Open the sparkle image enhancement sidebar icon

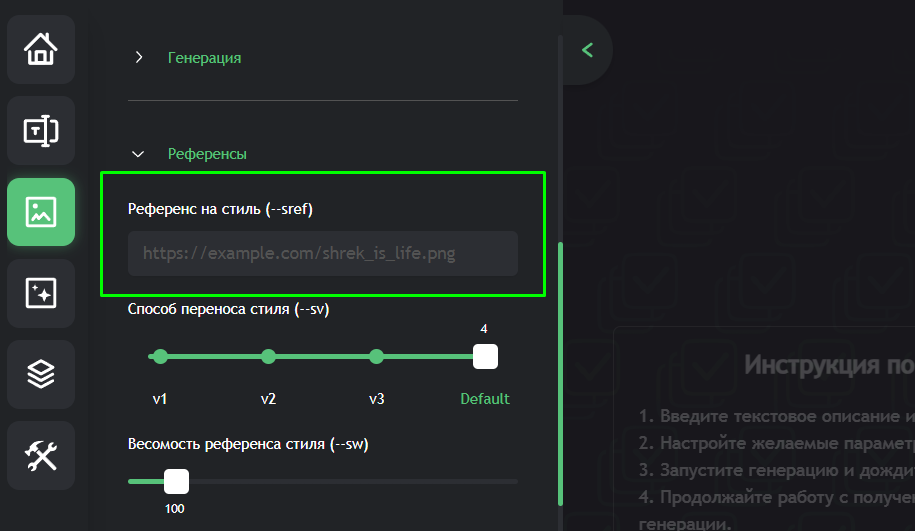[x=41, y=293]
